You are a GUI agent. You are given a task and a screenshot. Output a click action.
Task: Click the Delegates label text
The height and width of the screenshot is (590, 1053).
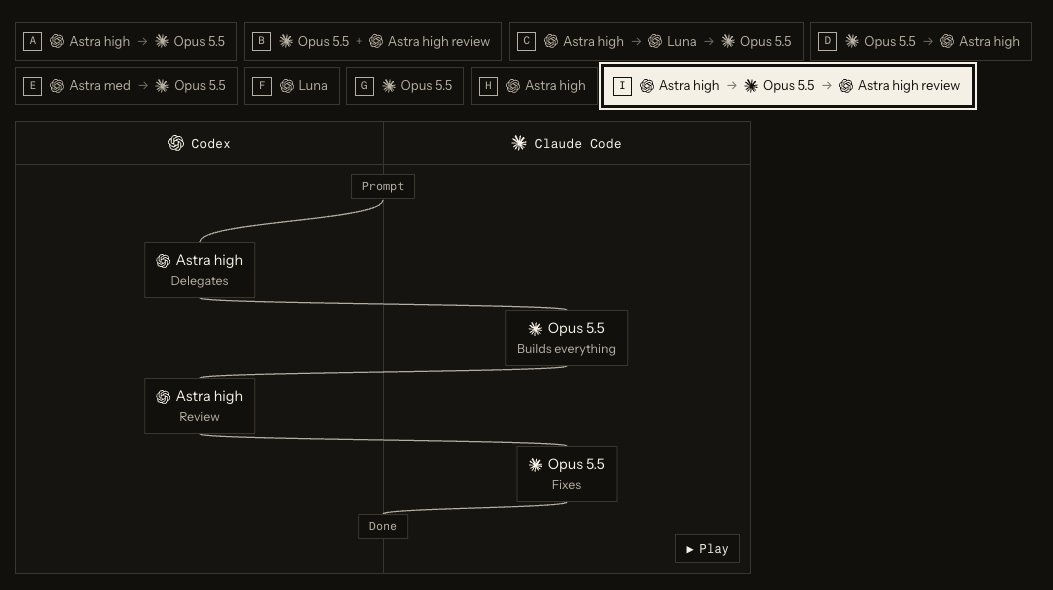pyautogui.click(x=199, y=281)
